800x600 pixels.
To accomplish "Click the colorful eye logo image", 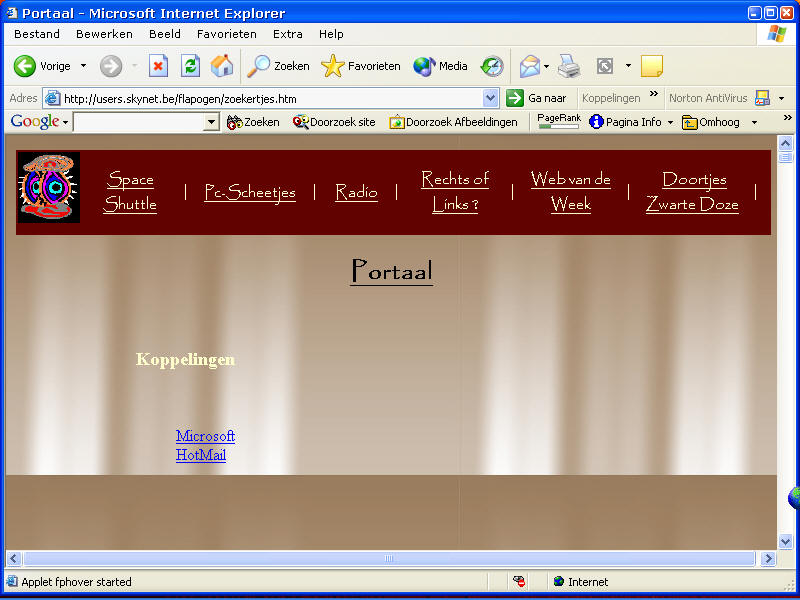I will pos(48,188).
